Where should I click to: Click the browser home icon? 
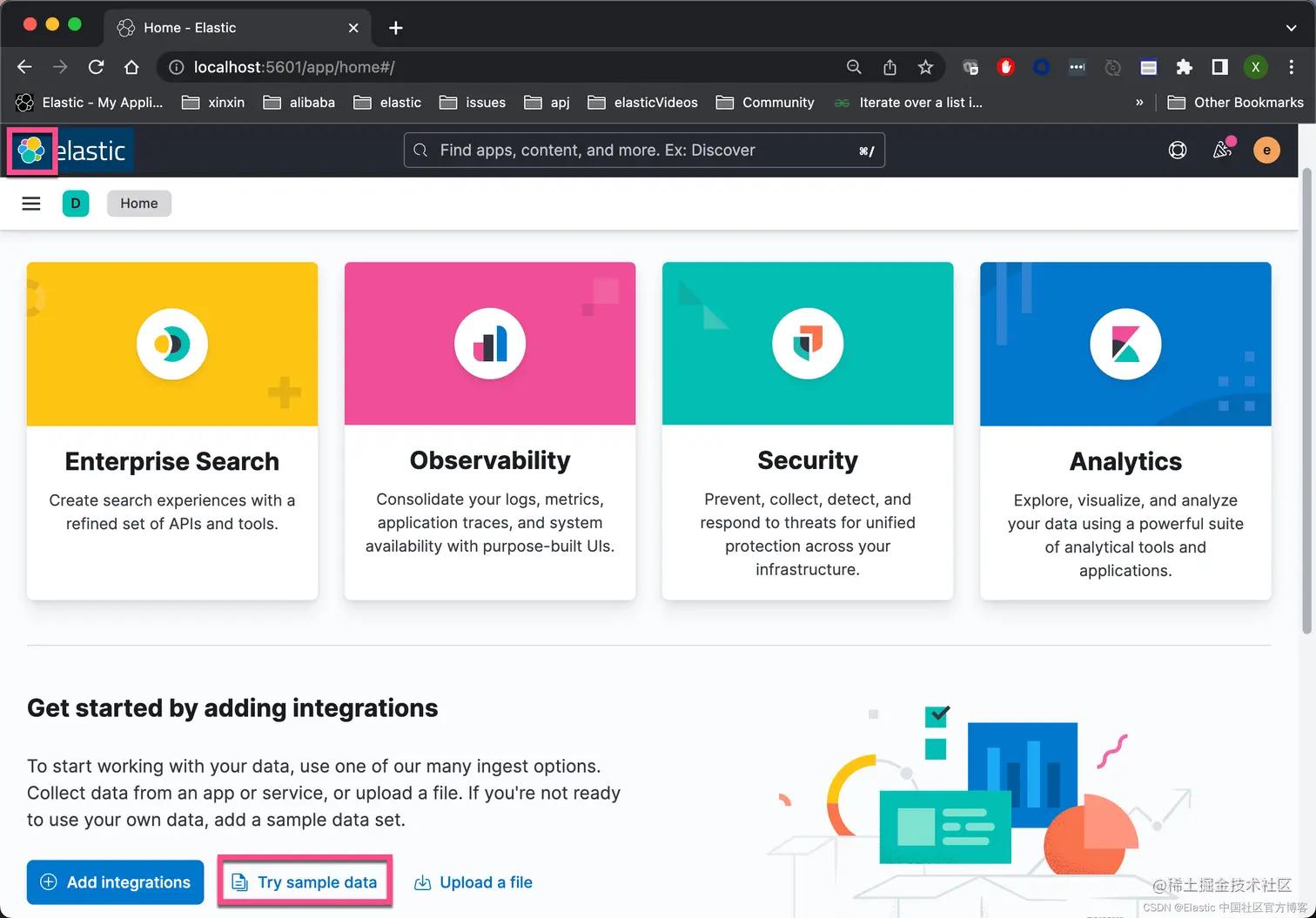[x=131, y=67]
